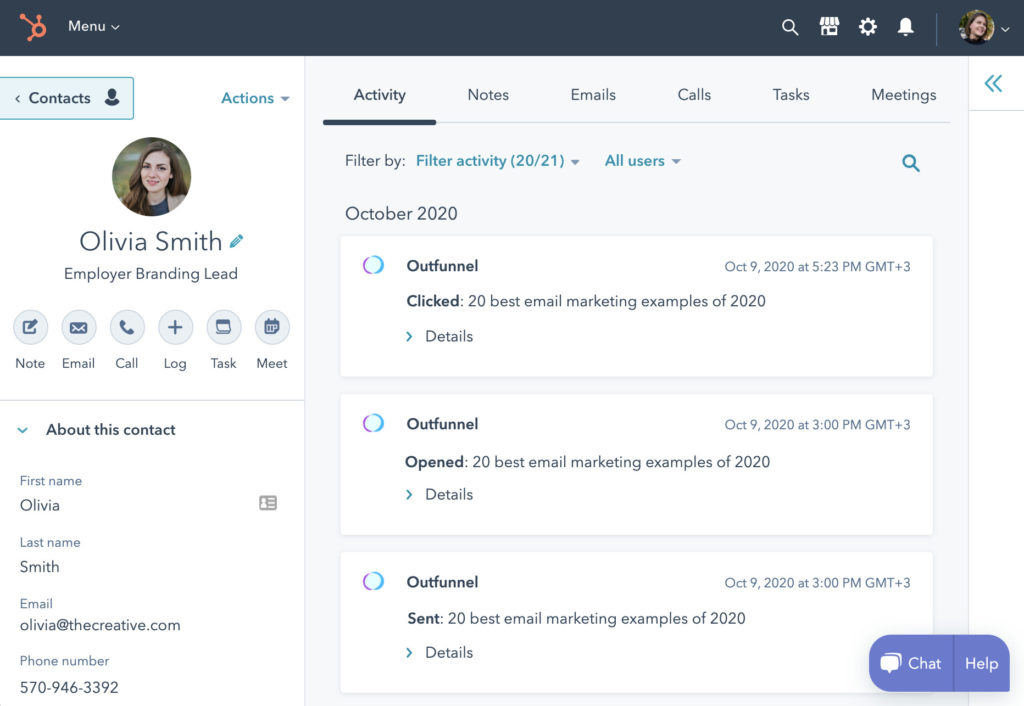Create a note using the Note icon
This screenshot has width=1024, height=706.
coord(30,327)
